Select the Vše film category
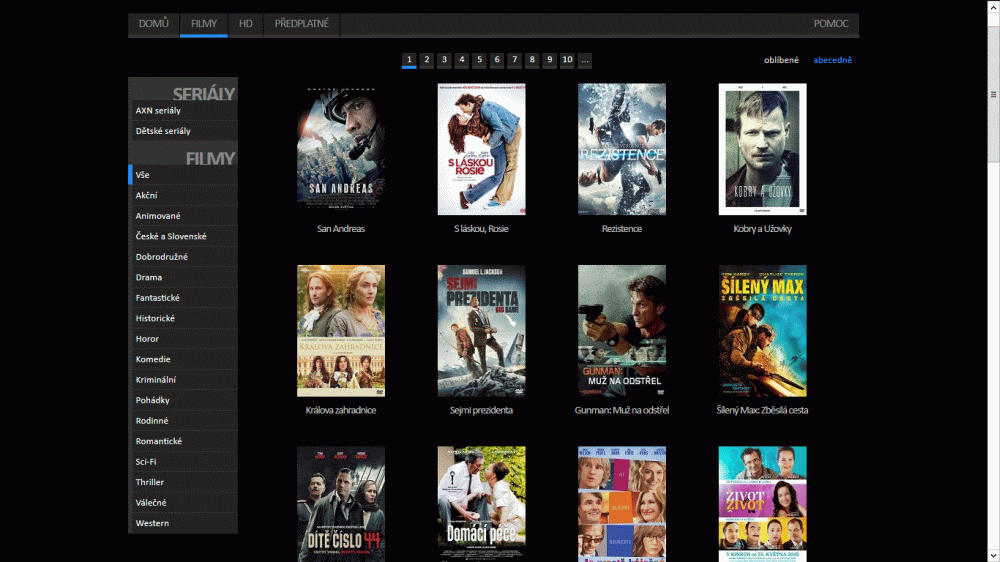The width and height of the screenshot is (1000, 562). coord(183,175)
